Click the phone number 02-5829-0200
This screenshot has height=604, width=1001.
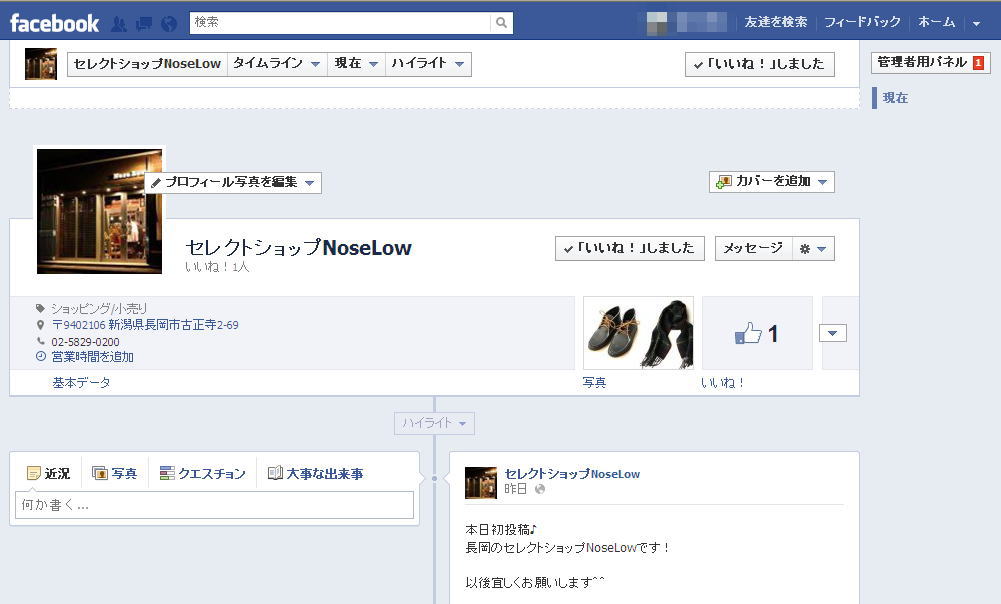85,342
